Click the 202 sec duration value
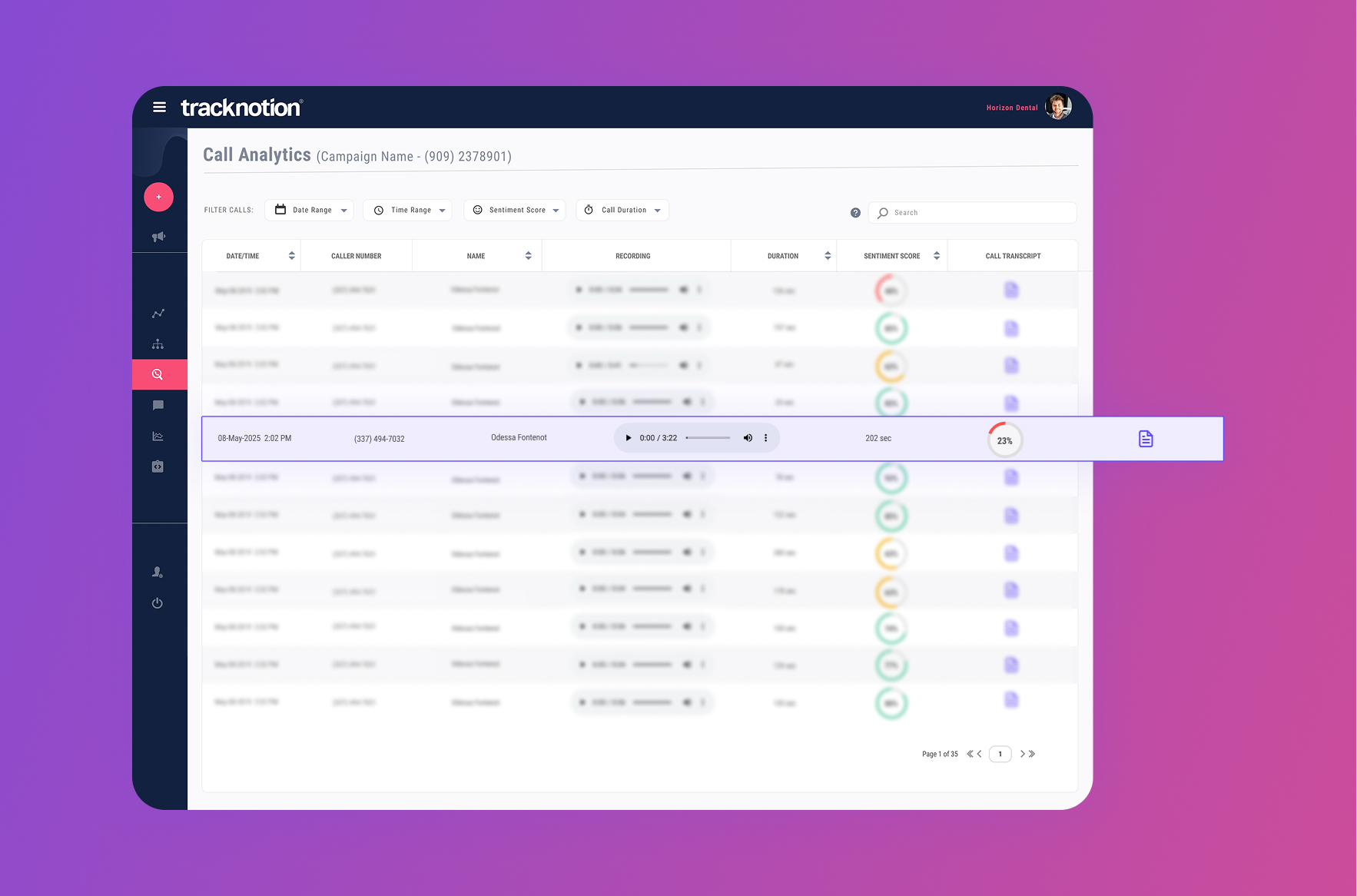1357x896 pixels. (x=878, y=438)
